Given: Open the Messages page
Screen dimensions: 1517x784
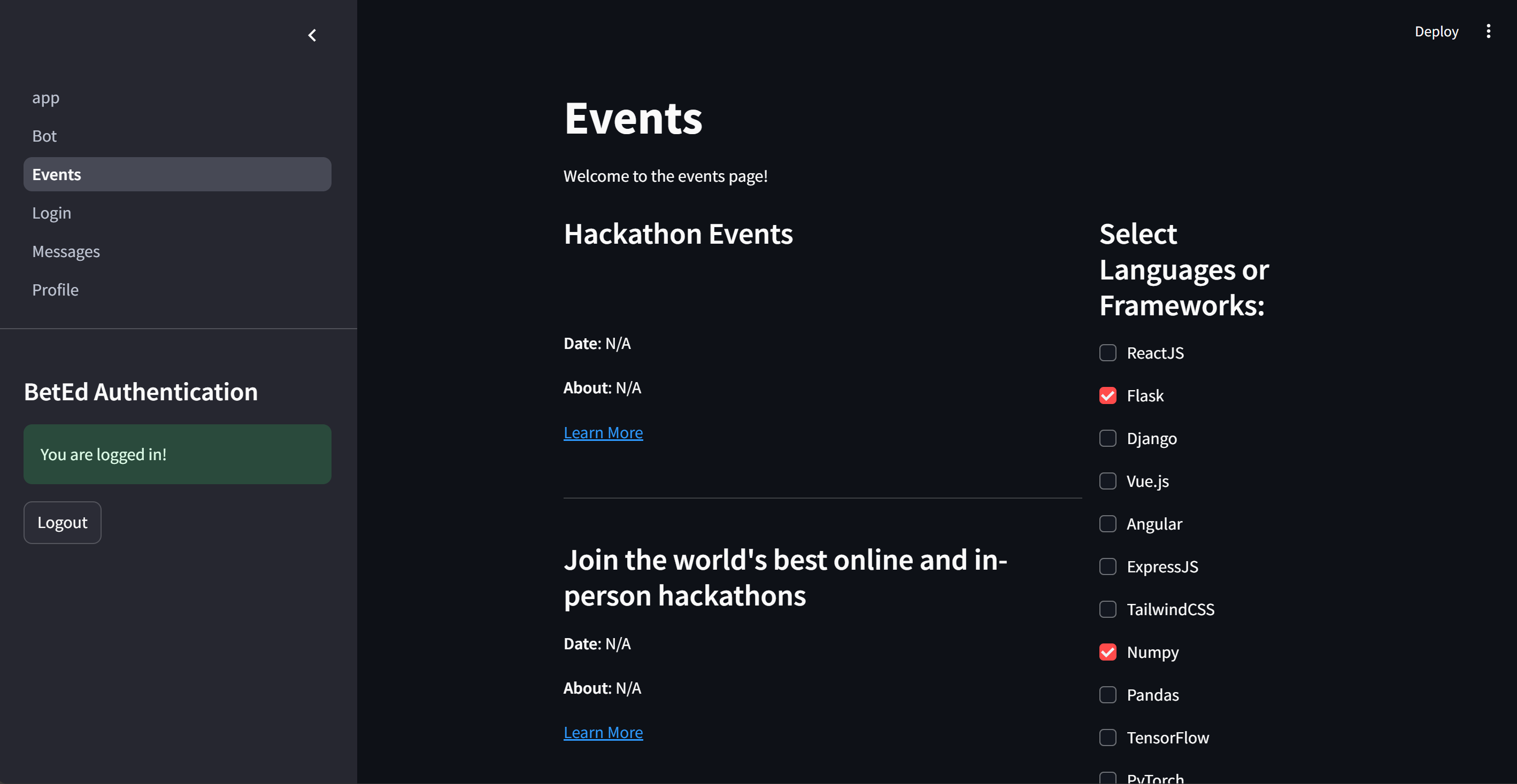Looking at the screenshot, I should [x=66, y=251].
